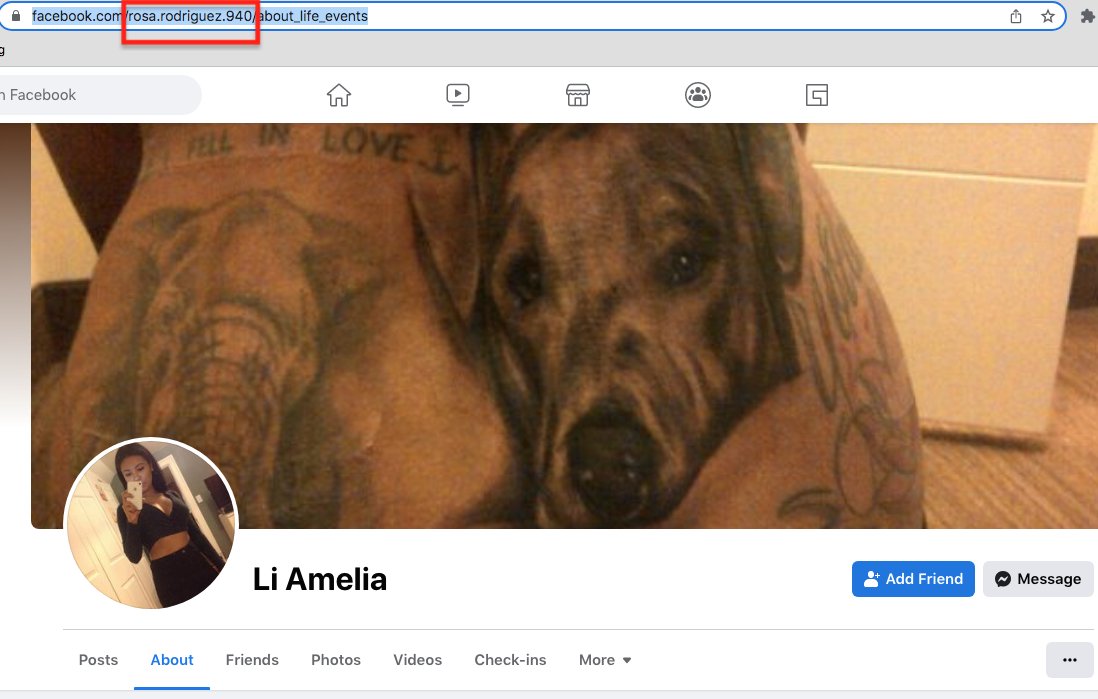Open the Check-ins tab

click(510, 660)
